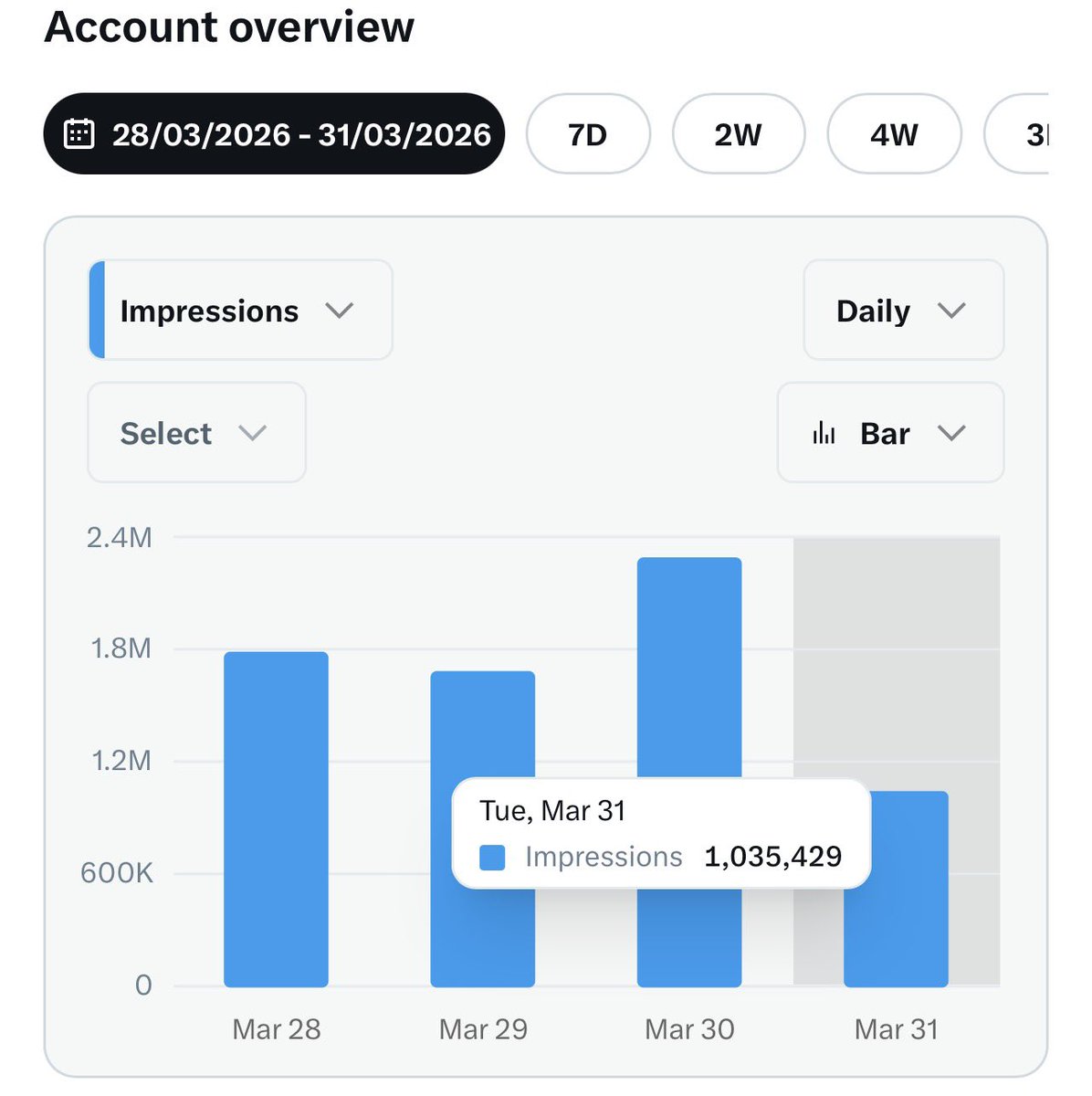The width and height of the screenshot is (1092, 1096).
Task: Click the Mar 30 x-axis label
Action: (689, 1029)
